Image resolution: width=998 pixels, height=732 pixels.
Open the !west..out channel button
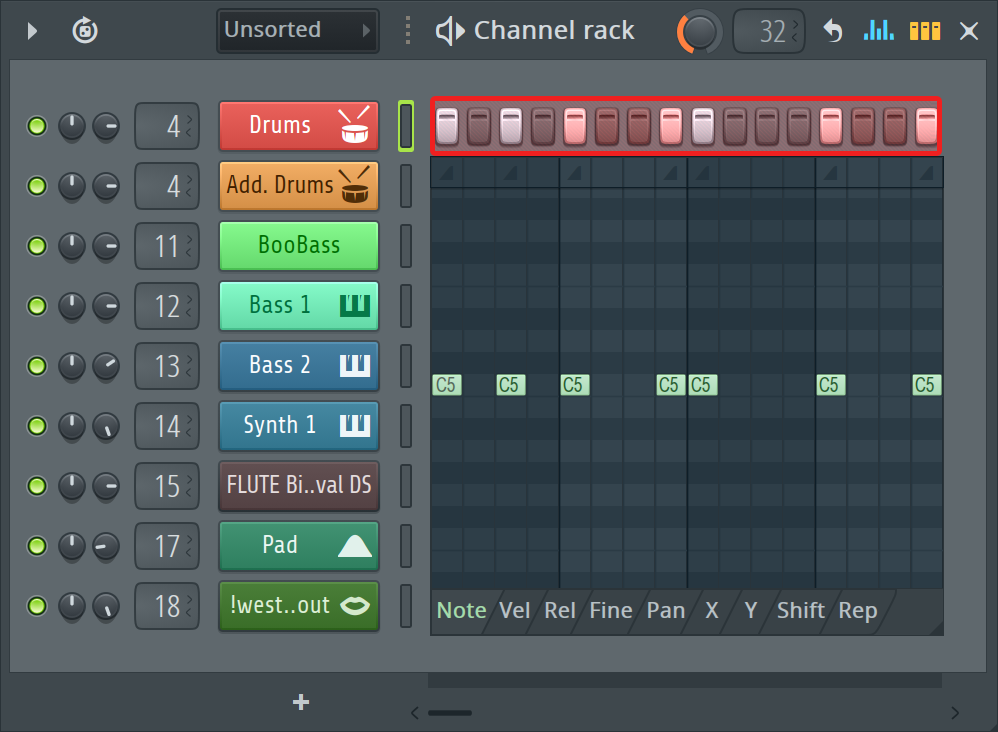pyautogui.click(x=299, y=606)
